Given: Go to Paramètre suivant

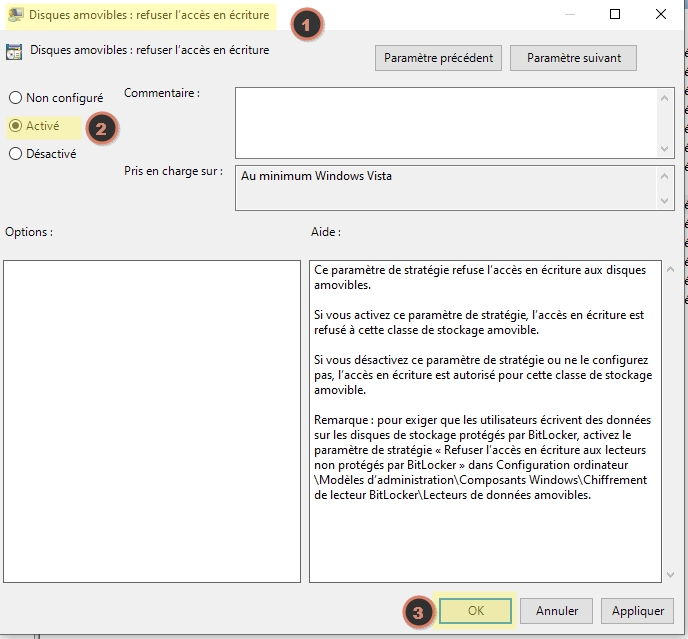Looking at the screenshot, I should pyautogui.click(x=573, y=58).
